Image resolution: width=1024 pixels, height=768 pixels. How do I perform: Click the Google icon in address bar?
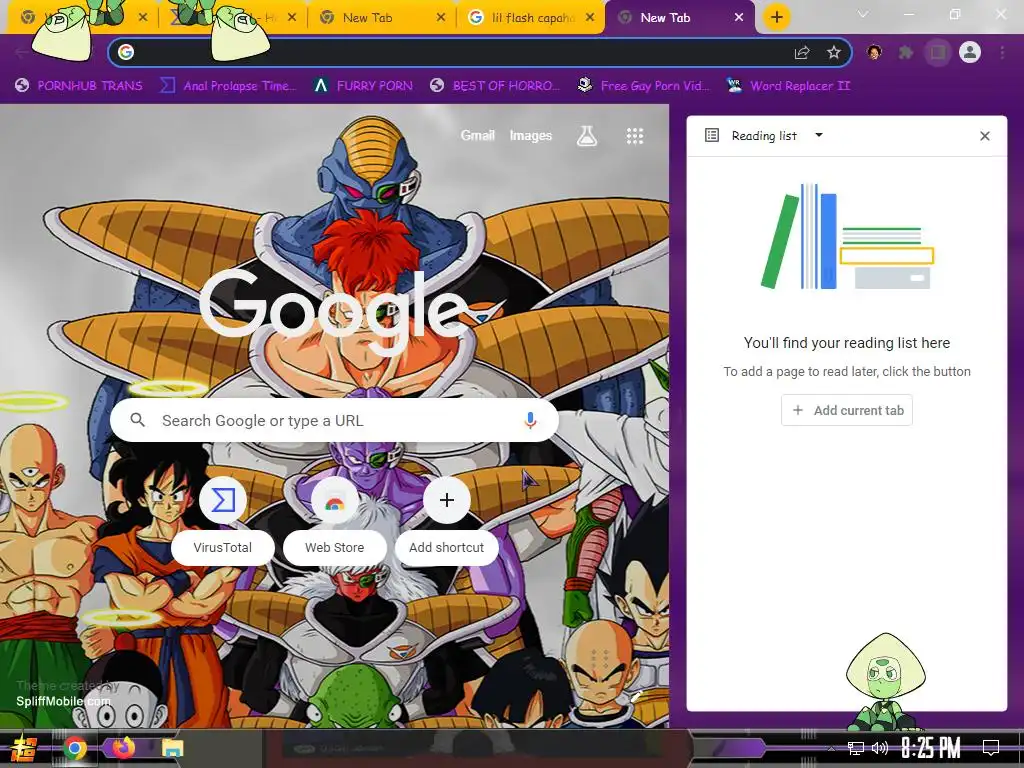click(x=126, y=52)
